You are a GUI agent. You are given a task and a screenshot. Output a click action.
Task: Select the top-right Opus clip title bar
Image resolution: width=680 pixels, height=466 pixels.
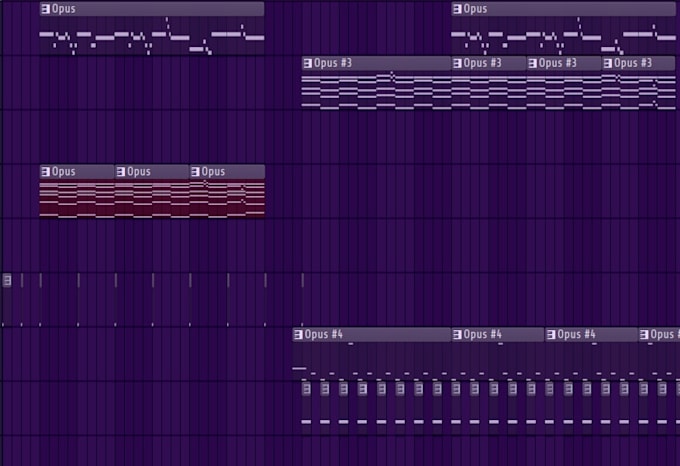coord(563,9)
